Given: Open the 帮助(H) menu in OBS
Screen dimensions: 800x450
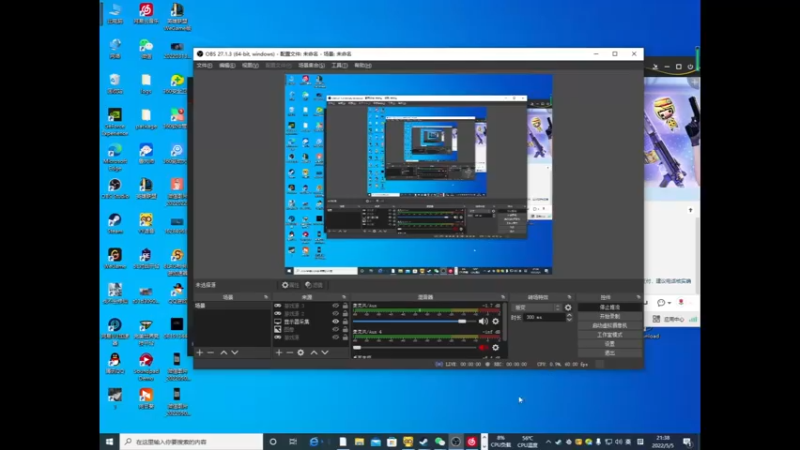Looking at the screenshot, I should (363, 65).
